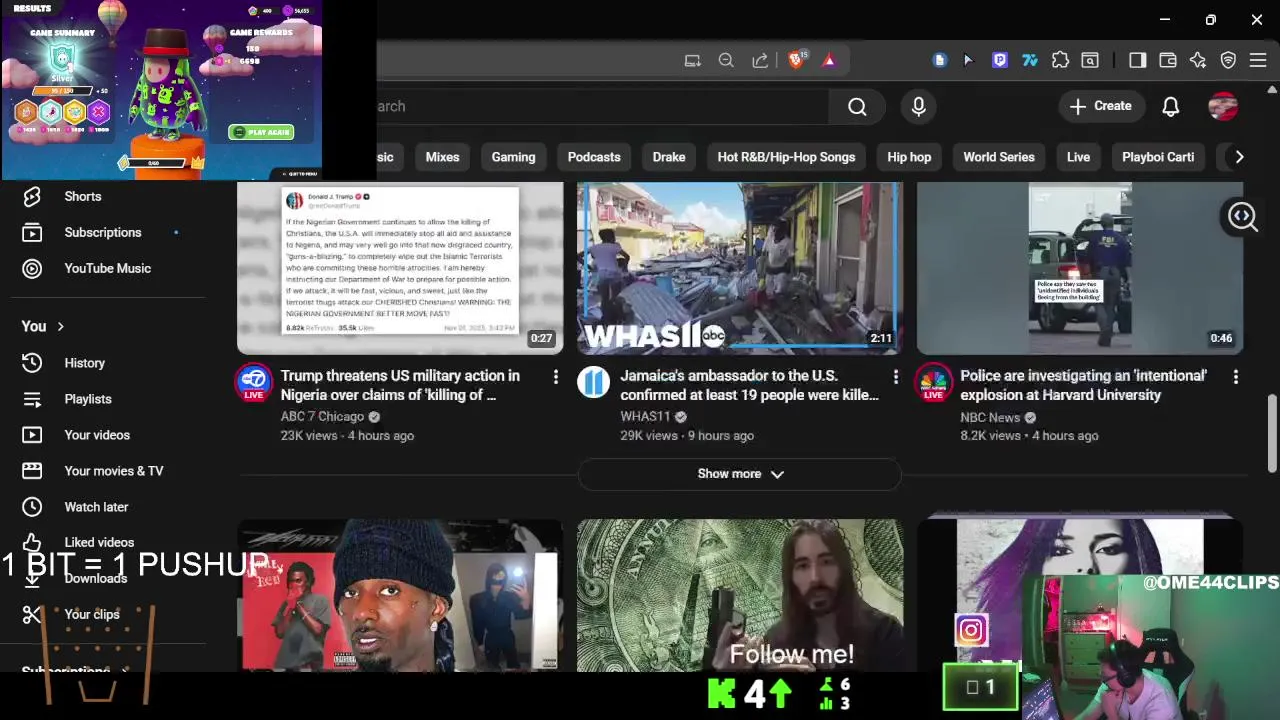Open watch History in the sidebar
Viewport: 1280px width, 720px height.
coord(84,363)
